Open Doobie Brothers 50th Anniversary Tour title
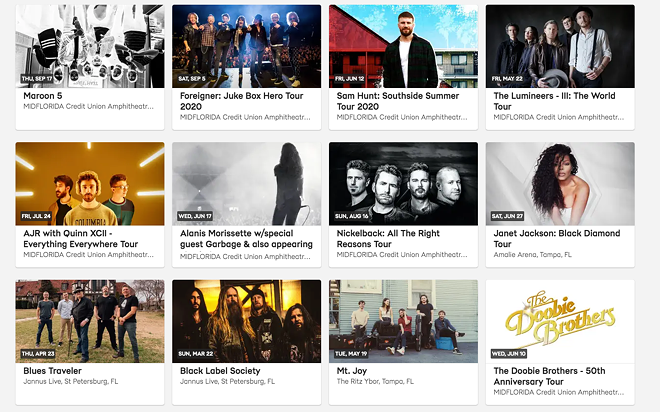This screenshot has width=660, height=412. 549,376
